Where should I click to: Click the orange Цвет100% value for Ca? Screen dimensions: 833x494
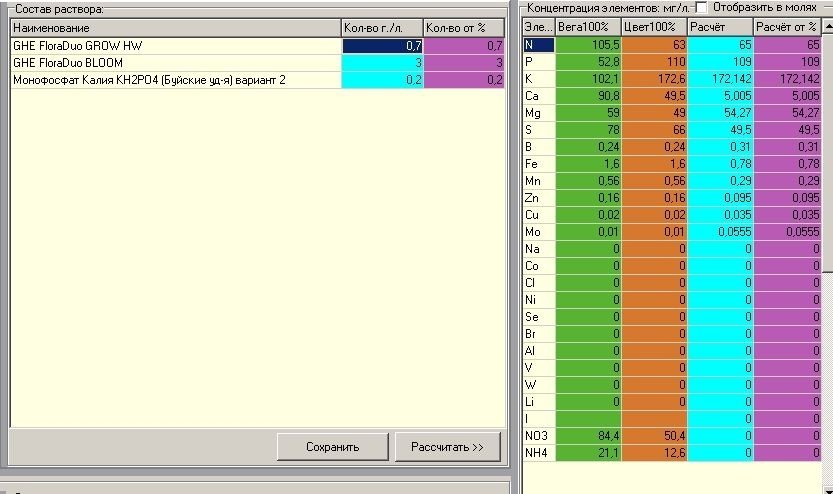click(654, 96)
